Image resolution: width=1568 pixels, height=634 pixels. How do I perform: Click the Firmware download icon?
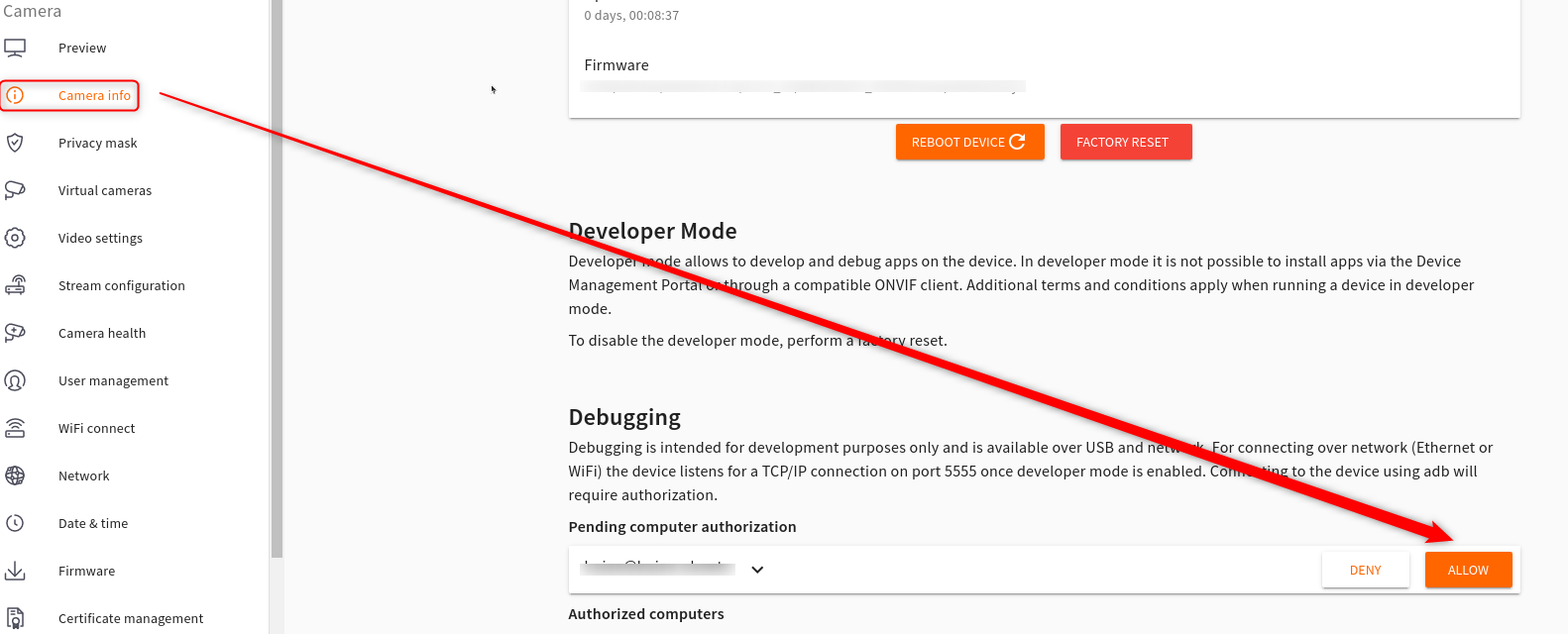tap(15, 571)
